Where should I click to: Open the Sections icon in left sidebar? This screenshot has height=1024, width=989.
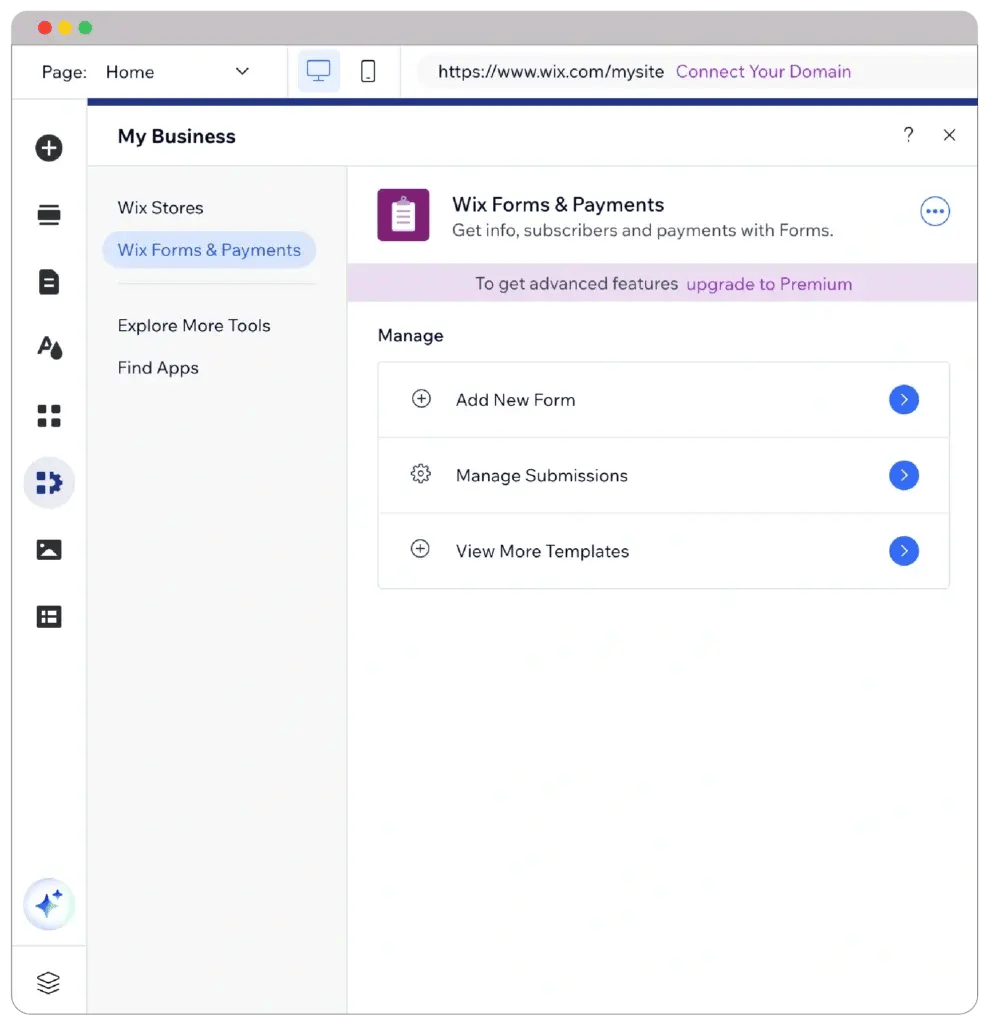pyautogui.click(x=49, y=215)
